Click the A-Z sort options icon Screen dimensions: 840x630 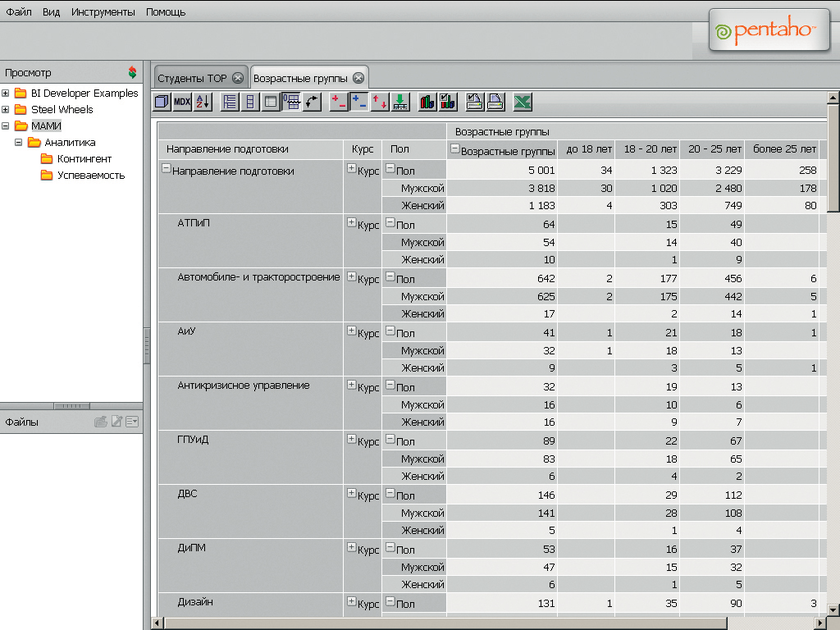[202, 102]
